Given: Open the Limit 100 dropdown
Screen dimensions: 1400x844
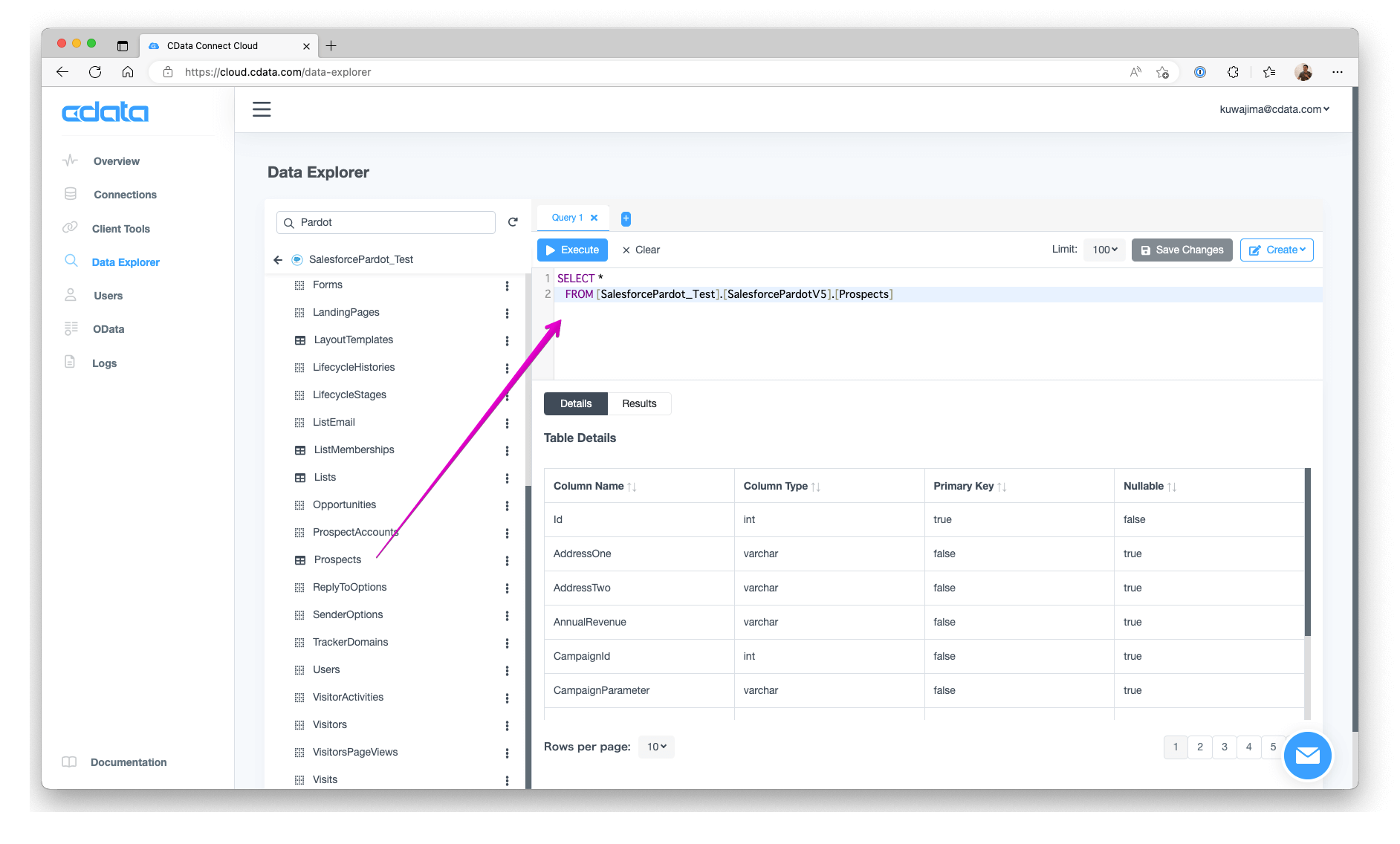Looking at the screenshot, I should click(x=1105, y=250).
